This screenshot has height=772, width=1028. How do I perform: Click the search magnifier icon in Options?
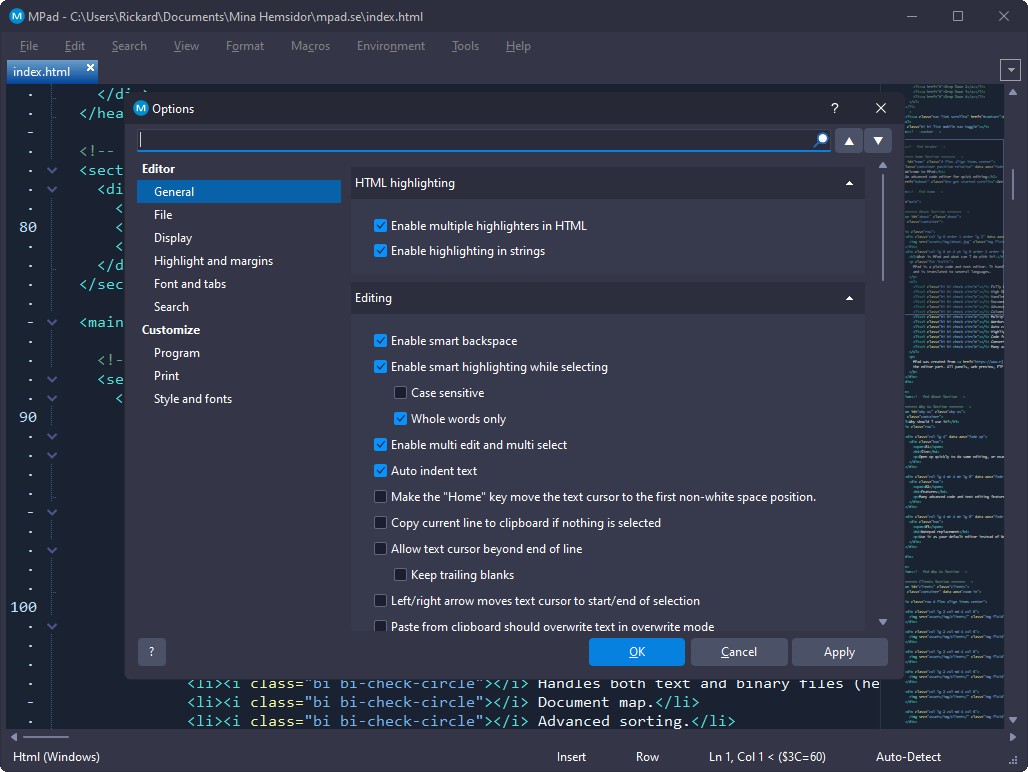click(x=821, y=141)
